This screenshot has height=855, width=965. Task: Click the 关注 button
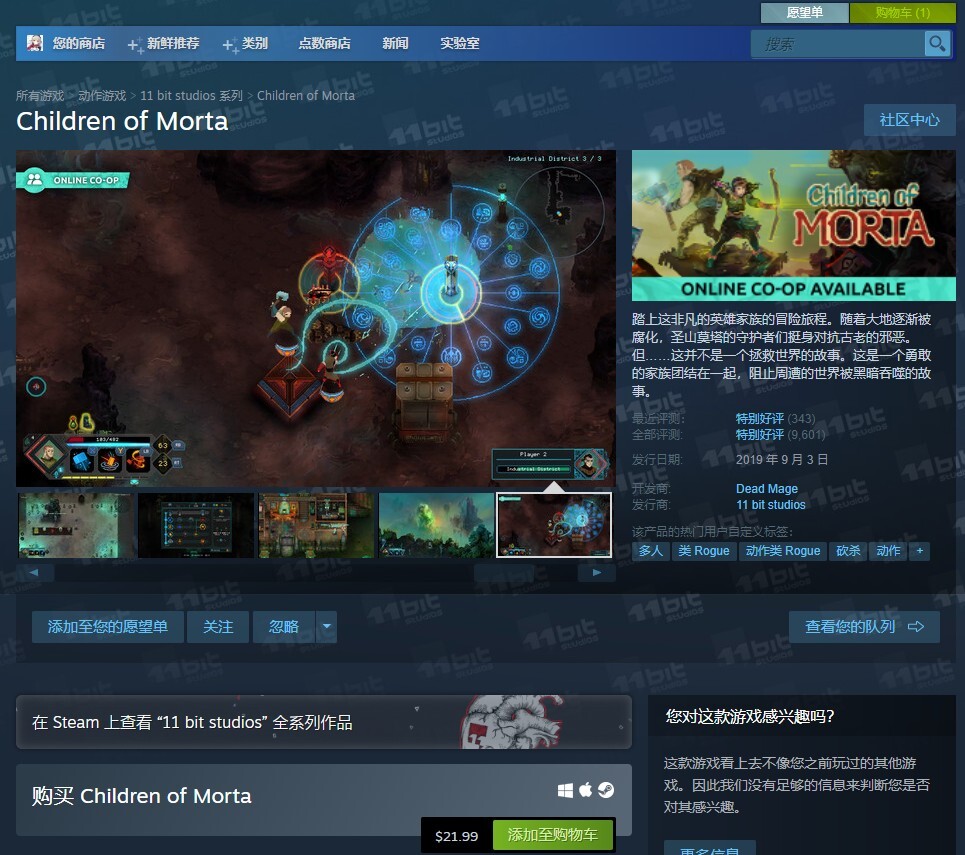point(218,627)
